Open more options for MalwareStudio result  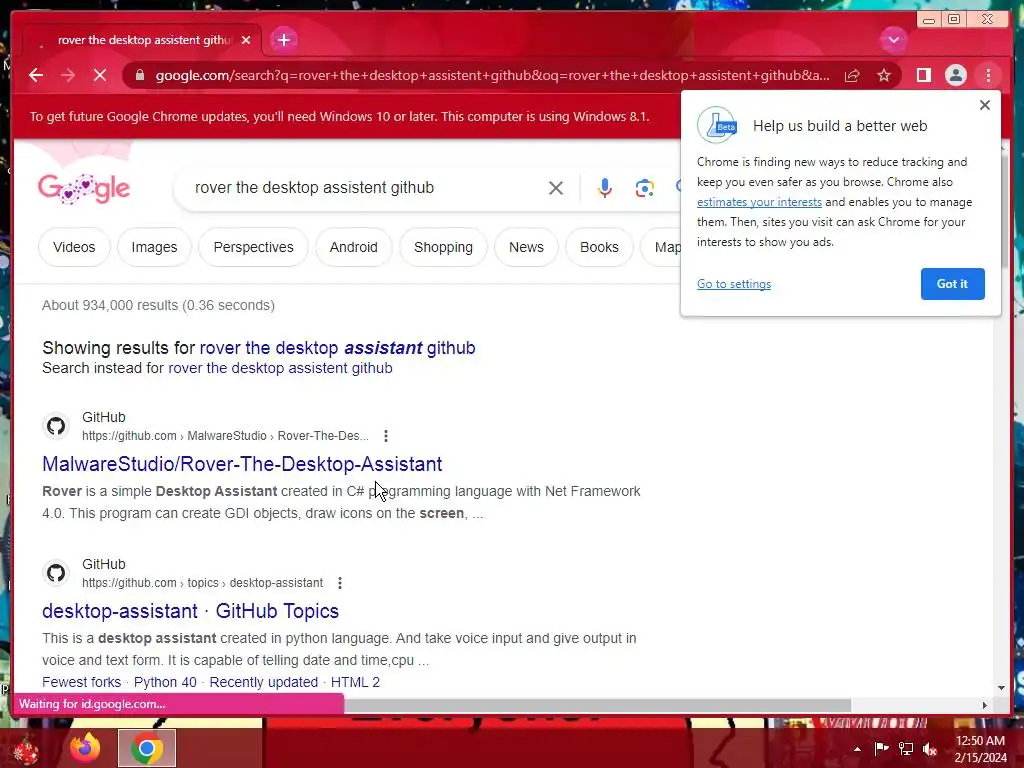click(x=386, y=436)
